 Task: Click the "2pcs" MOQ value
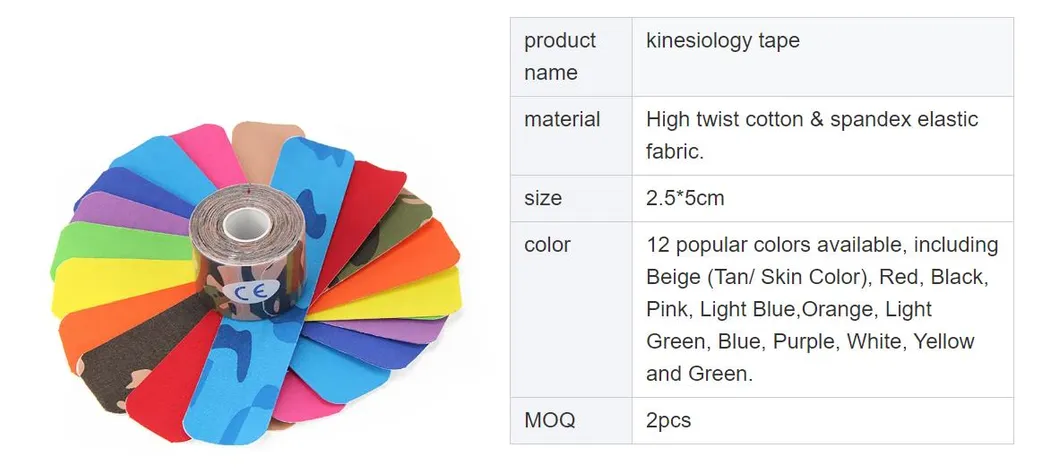tap(668, 420)
